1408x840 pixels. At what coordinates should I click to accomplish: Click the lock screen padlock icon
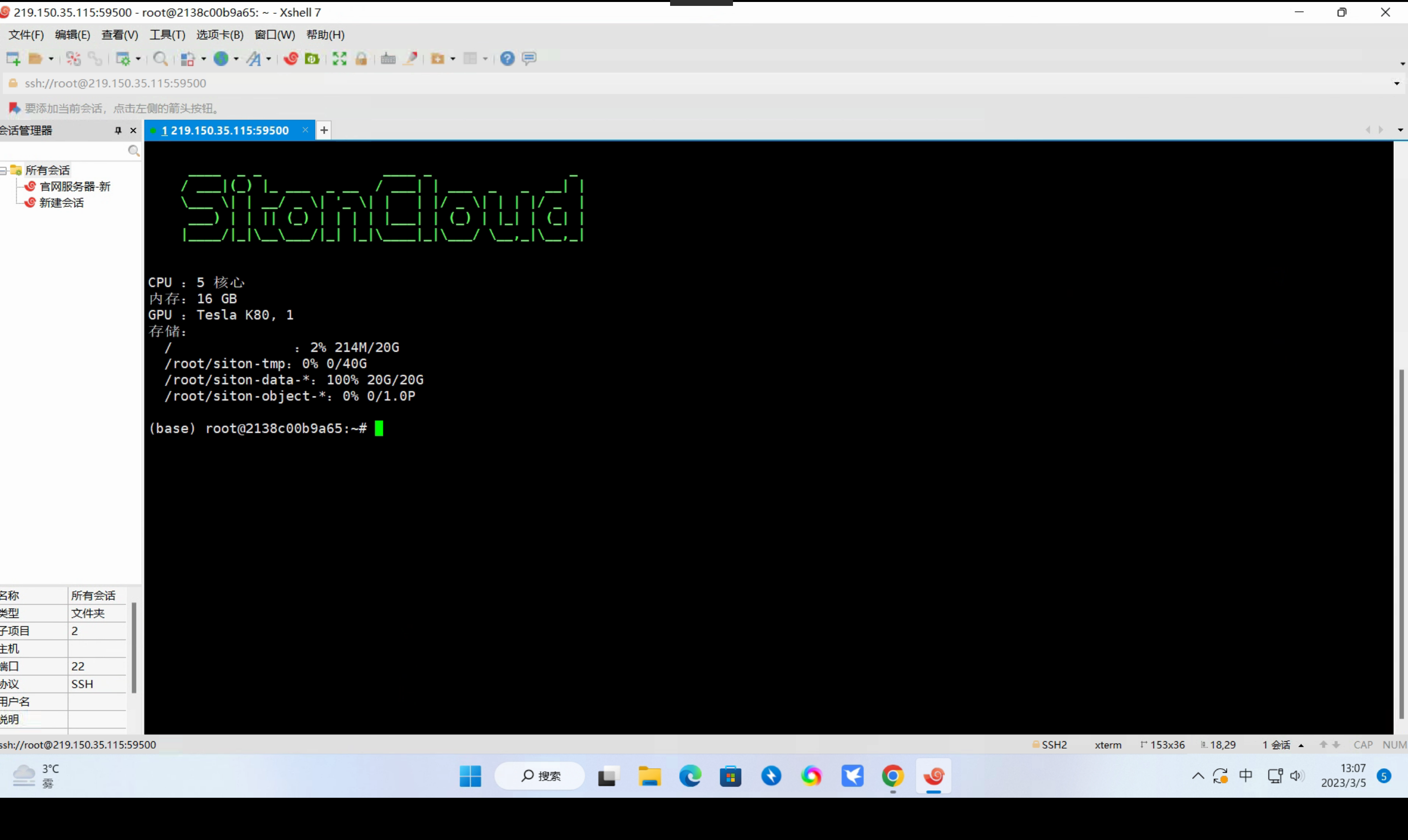tap(361, 58)
